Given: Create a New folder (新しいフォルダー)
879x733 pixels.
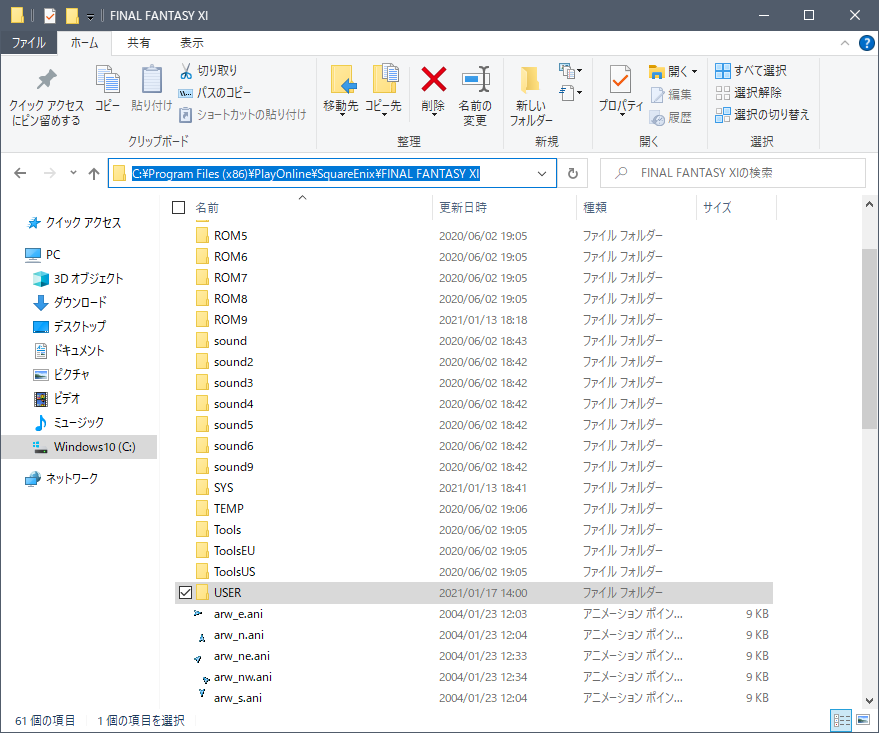Looking at the screenshot, I should (x=530, y=96).
